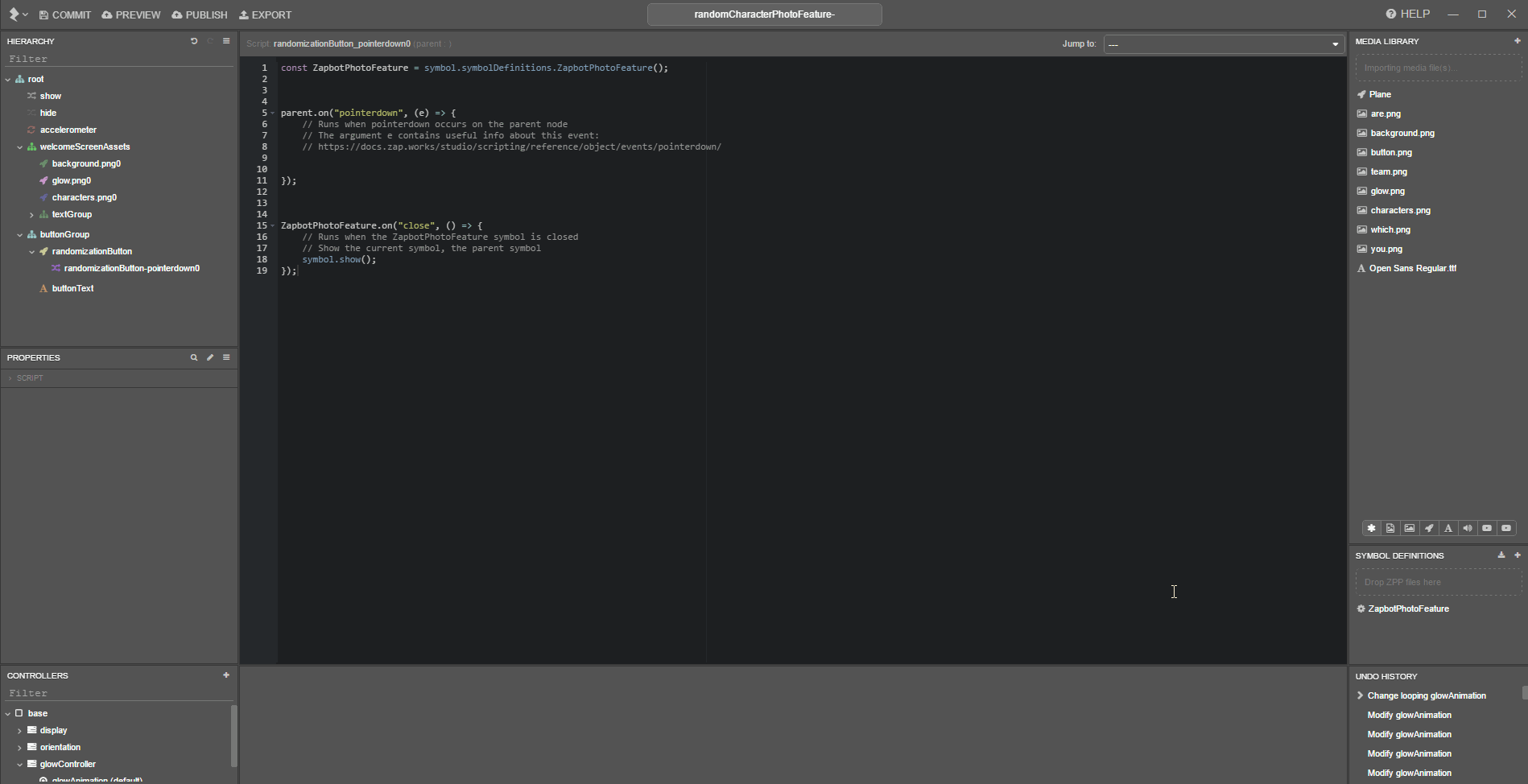Filter media by picture icon
1528x784 pixels.
pyautogui.click(x=1410, y=528)
